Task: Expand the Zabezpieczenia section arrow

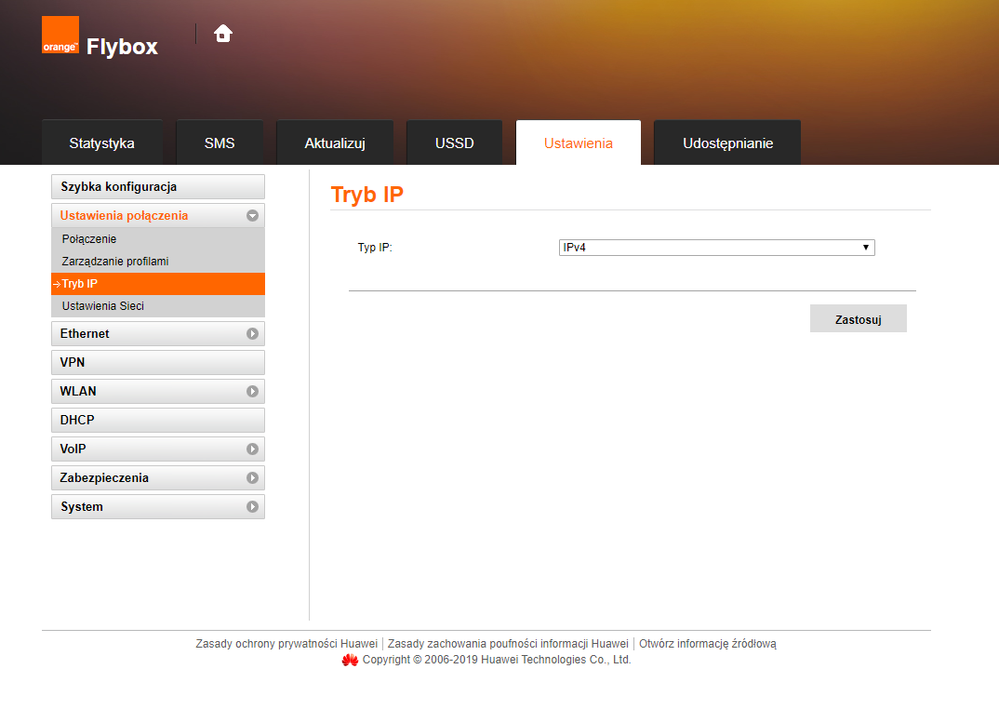Action: [253, 479]
